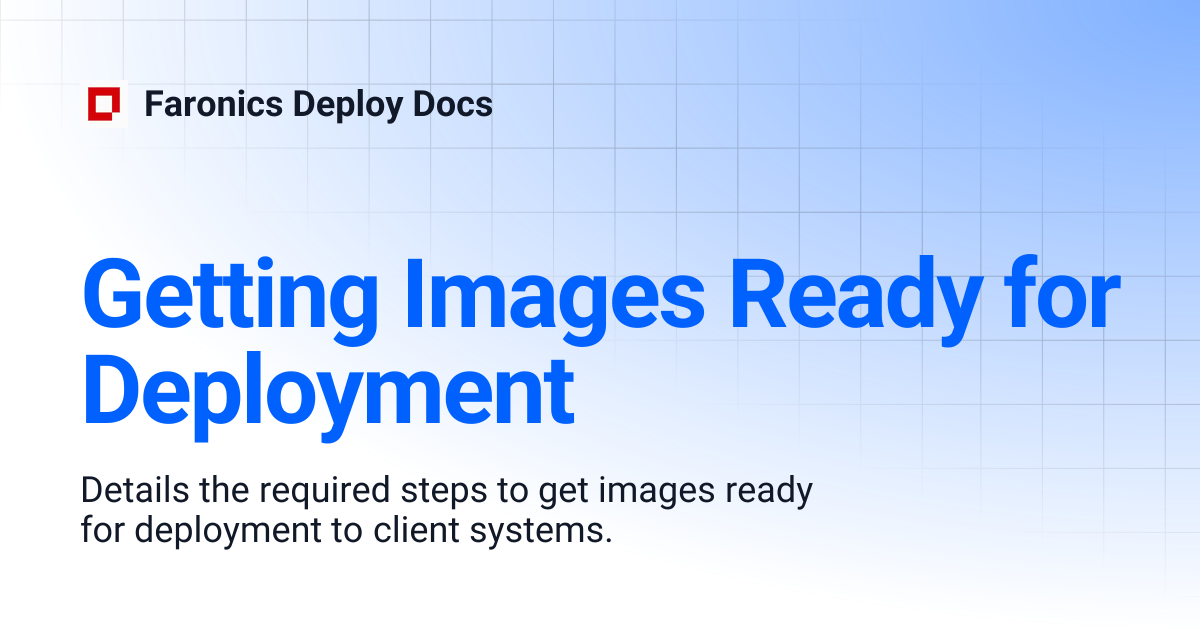The image size is (1200, 630).
Task: Click the description starting 'Details the required steps'
Action: tap(447, 511)
